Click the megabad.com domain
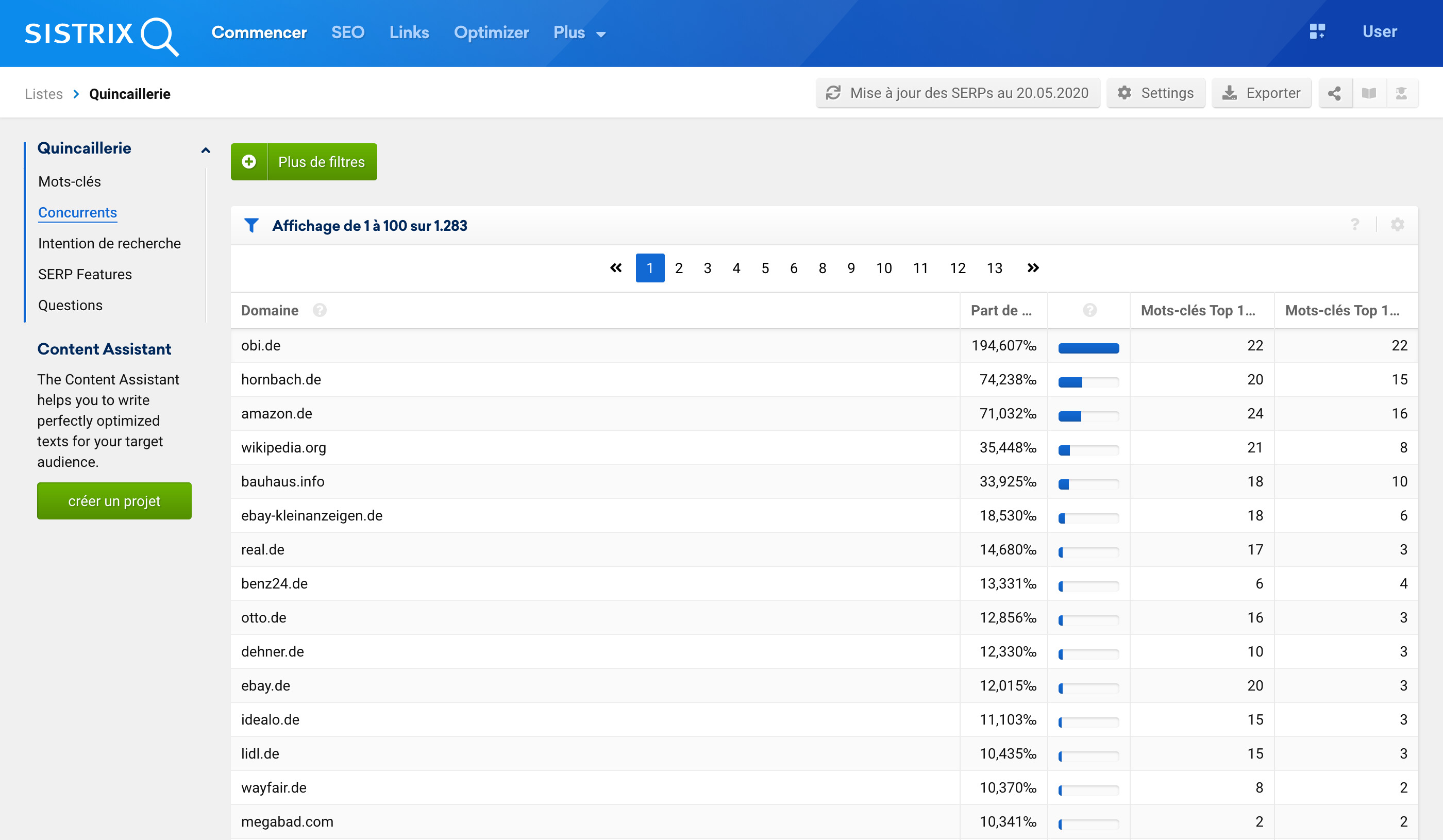1443x840 pixels. tap(287, 821)
